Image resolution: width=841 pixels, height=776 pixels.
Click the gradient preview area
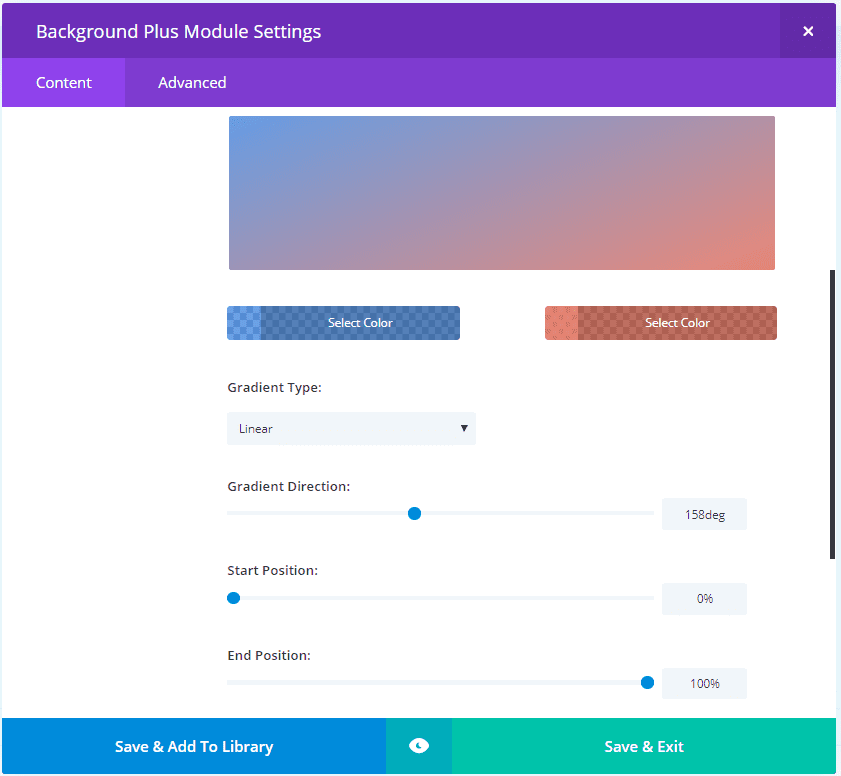pyautogui.click(x=502, y=193)
